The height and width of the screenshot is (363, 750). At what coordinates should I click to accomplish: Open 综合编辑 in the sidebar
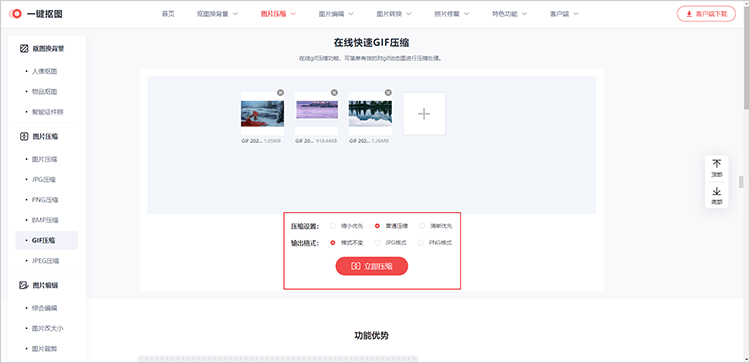(x=44, y=308)
